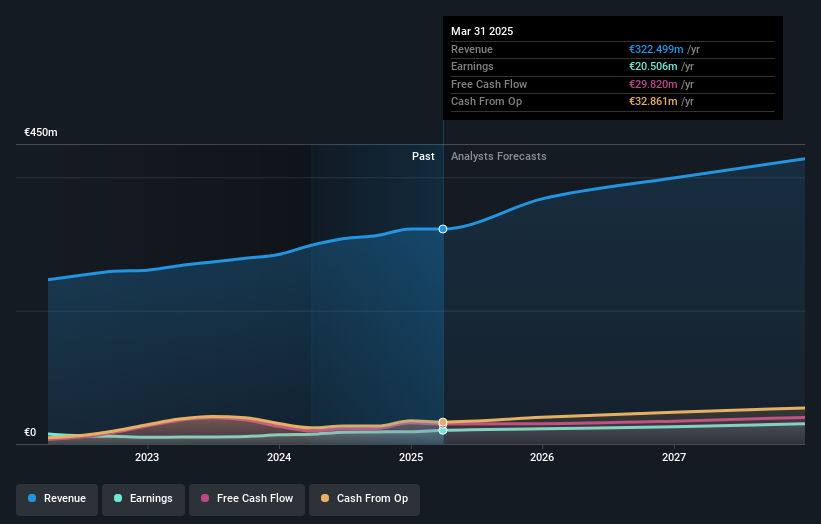
Task: Click the €20.506m earnings value
Action: 653,66
